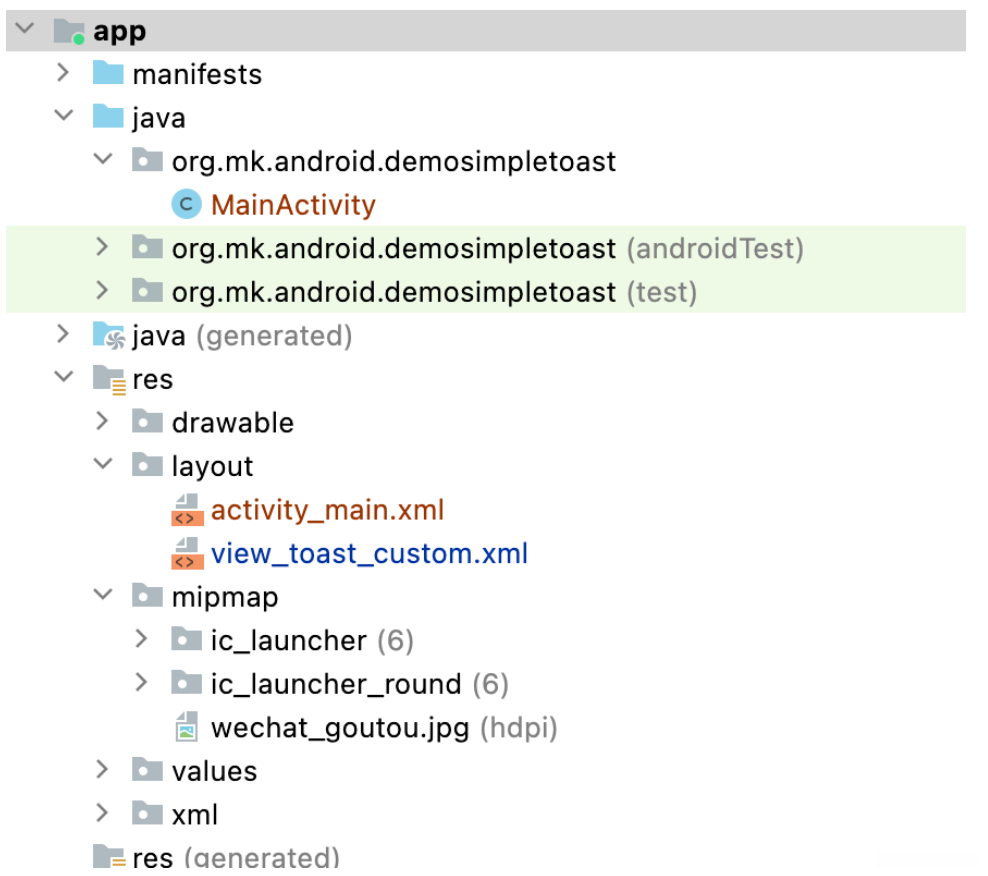Viewport: 988px width, 876px height.
Task: Click the manifests folder icon
Action: click(x=108, y=74)
